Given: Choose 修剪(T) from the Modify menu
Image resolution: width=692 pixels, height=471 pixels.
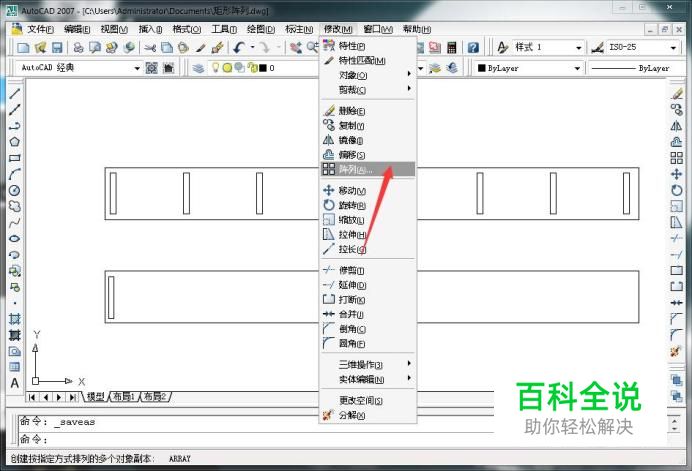Looking at the screenshot, I should (368, 270).
